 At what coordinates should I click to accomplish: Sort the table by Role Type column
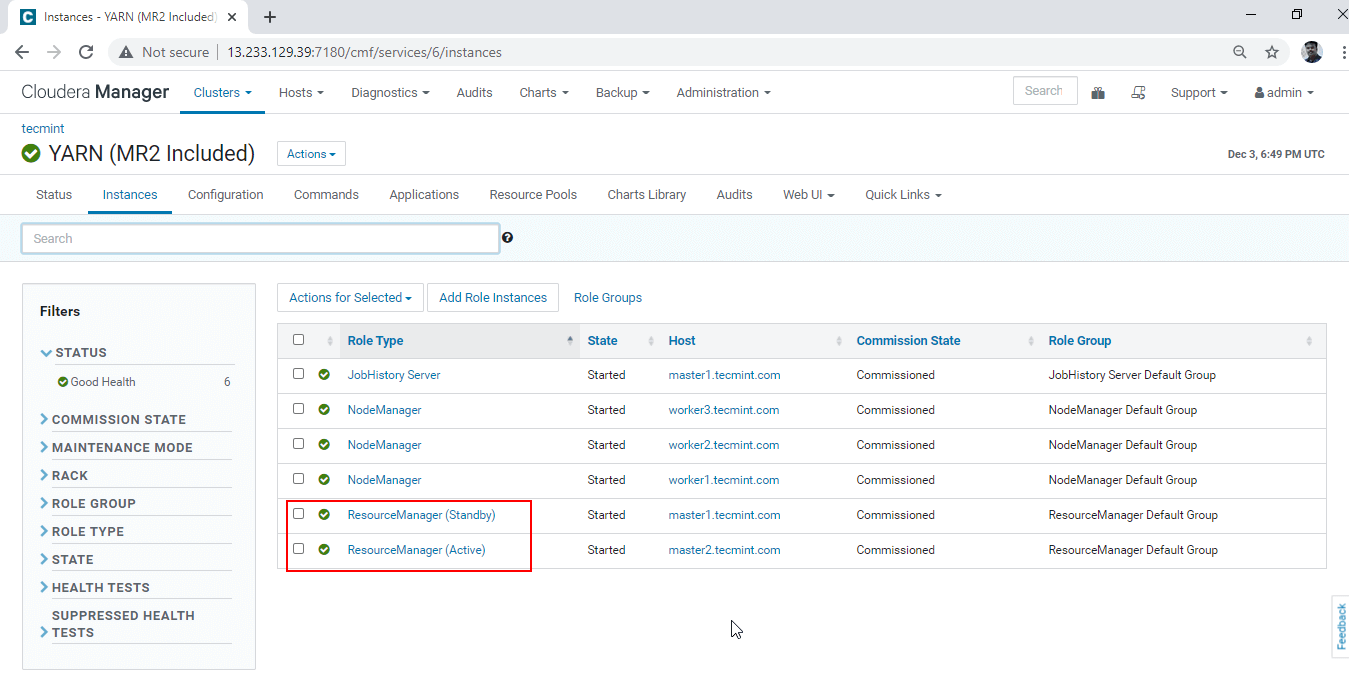pyautogui.click(x=376, y=341)
